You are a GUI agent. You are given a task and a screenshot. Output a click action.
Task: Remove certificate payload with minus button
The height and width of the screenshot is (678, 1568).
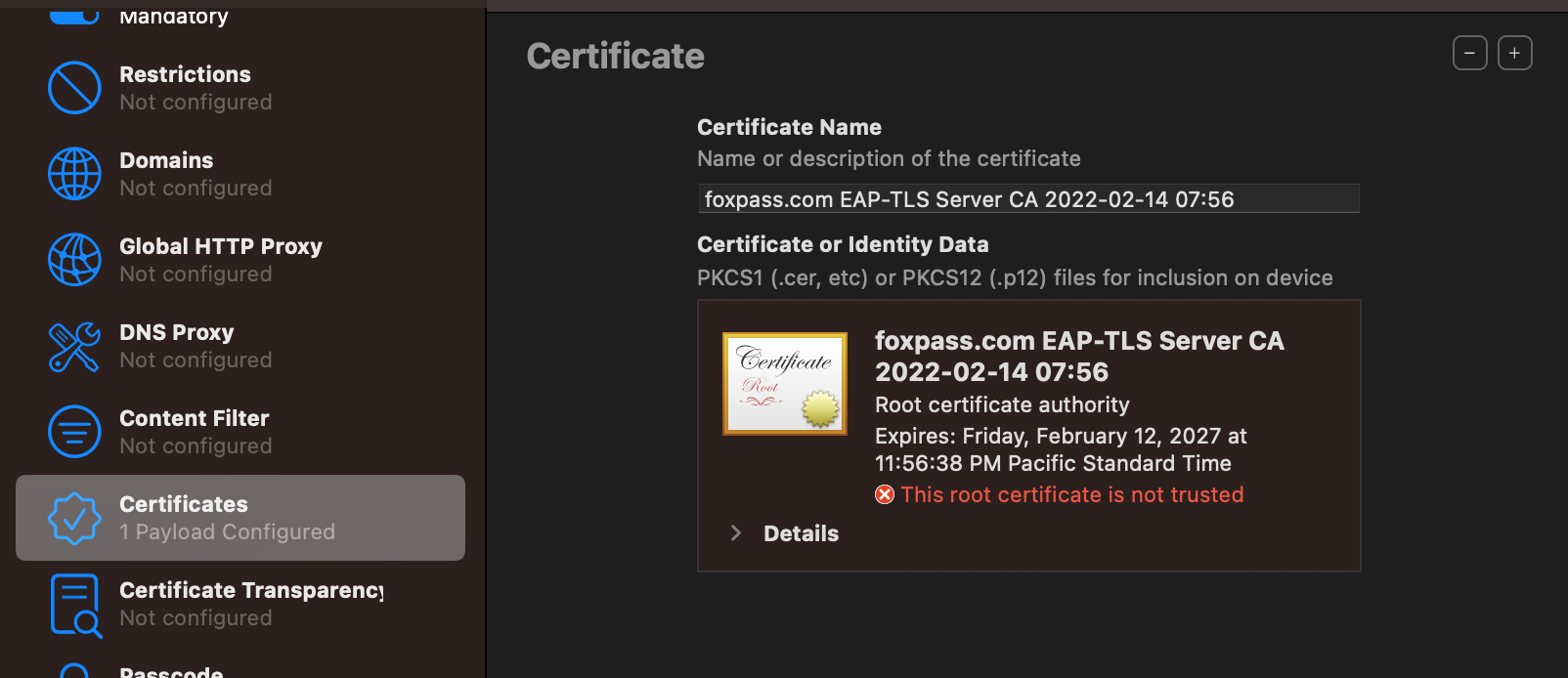point(1469,53)
